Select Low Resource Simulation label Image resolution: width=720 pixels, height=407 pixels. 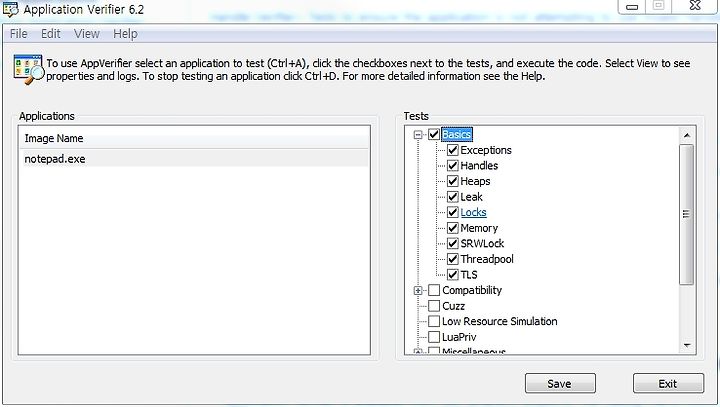point(500,322)
